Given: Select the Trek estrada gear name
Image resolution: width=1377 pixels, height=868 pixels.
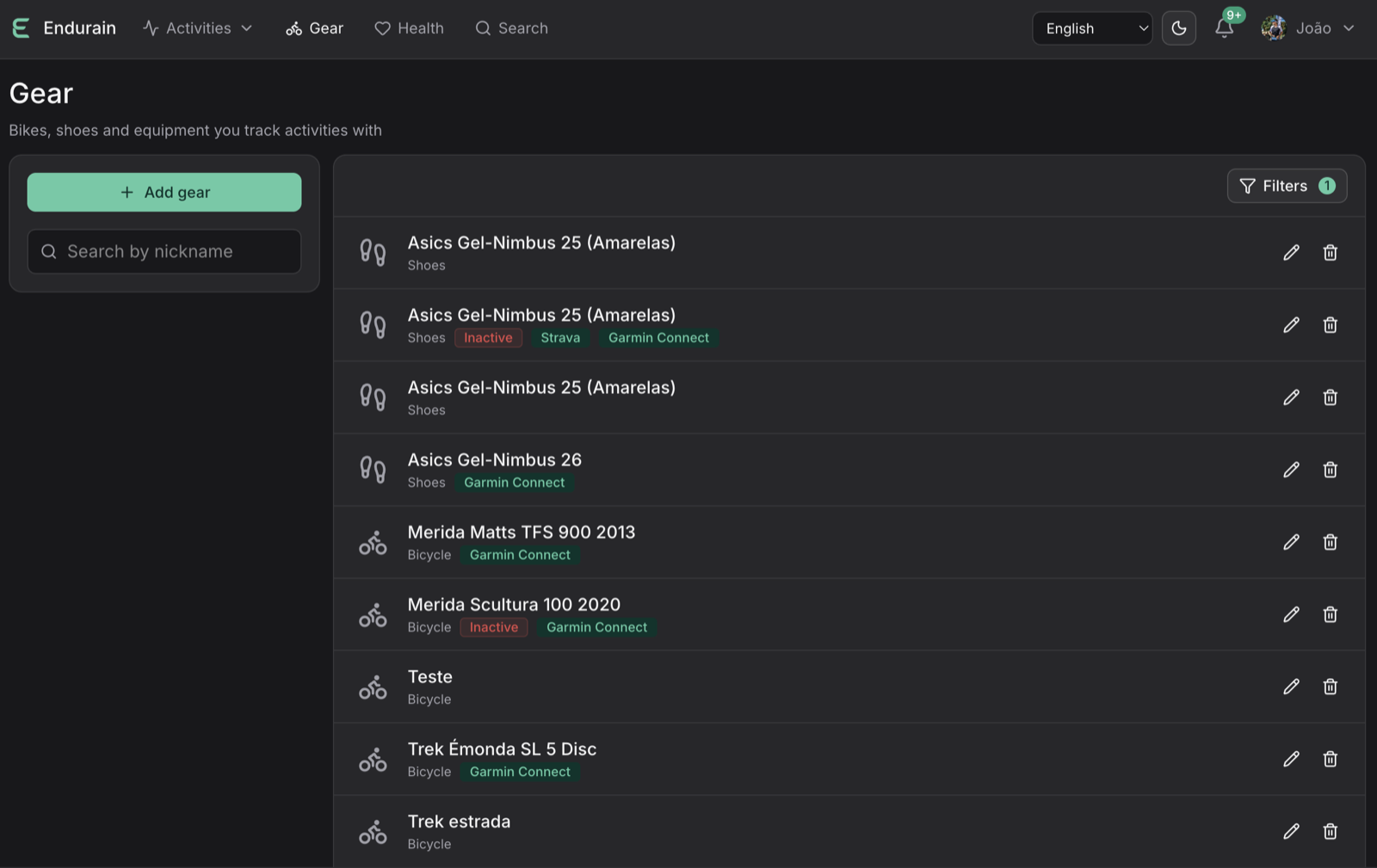Looking at the screenshot, I should point(459,821).
